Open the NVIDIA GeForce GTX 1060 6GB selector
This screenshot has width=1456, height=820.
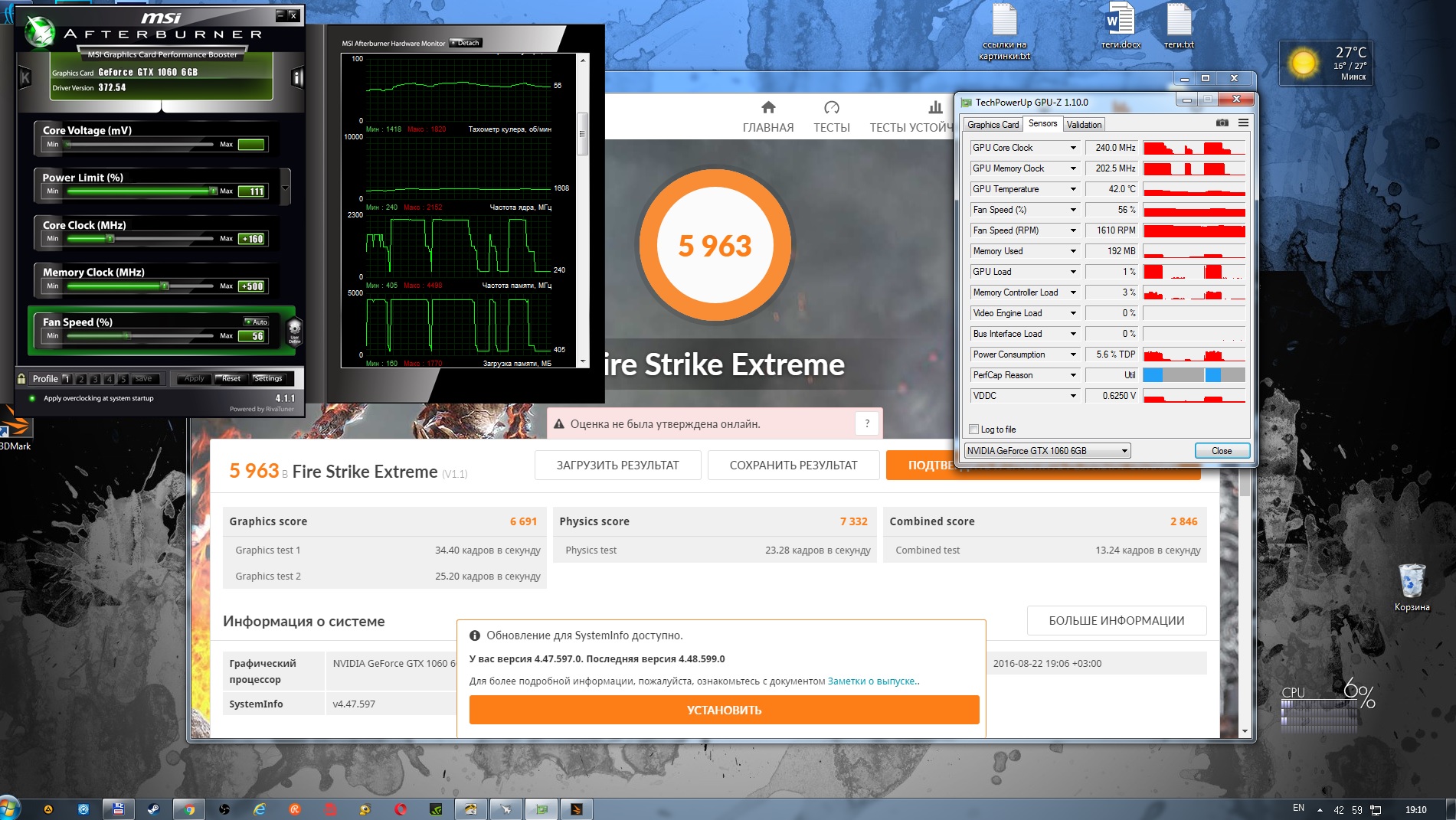click(x=1047, y=451)
